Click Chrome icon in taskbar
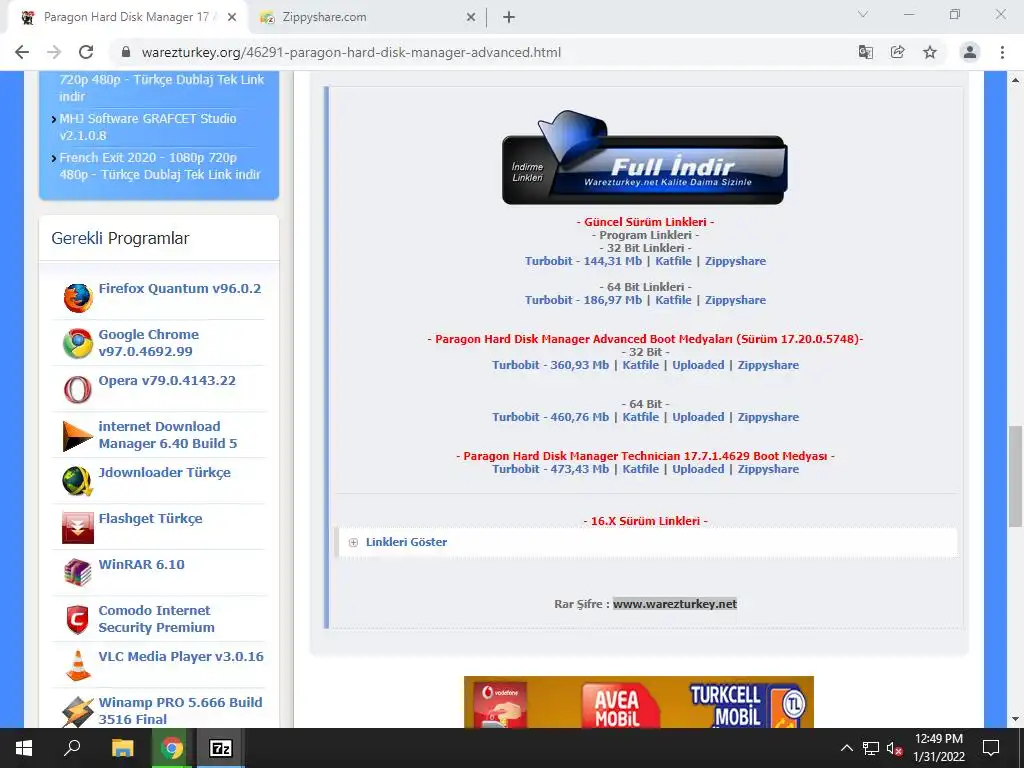The image size is (1024, 768). click(x=172, y=748)
